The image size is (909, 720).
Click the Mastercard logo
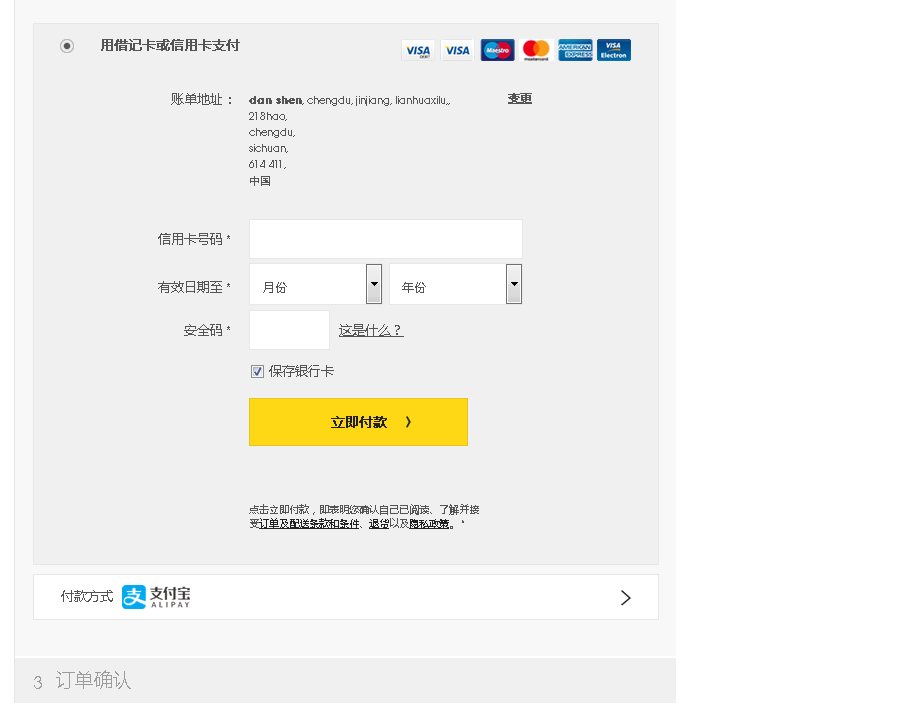coord(536,50)
